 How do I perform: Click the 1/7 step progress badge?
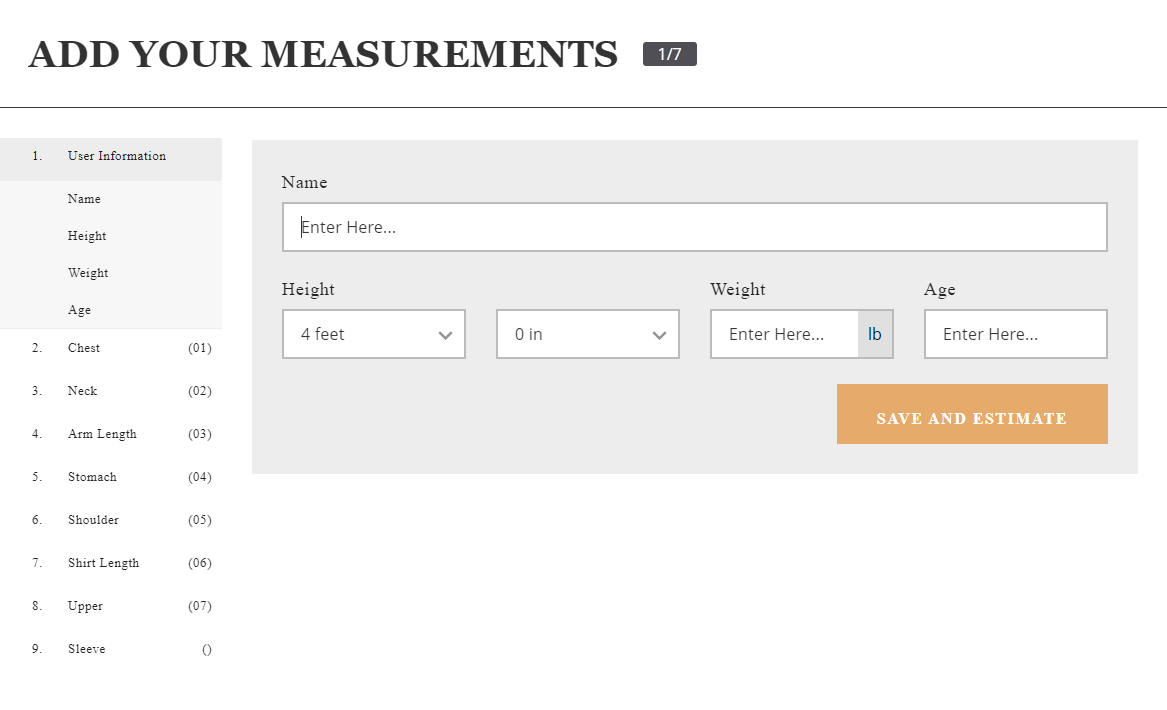(669, 54)
